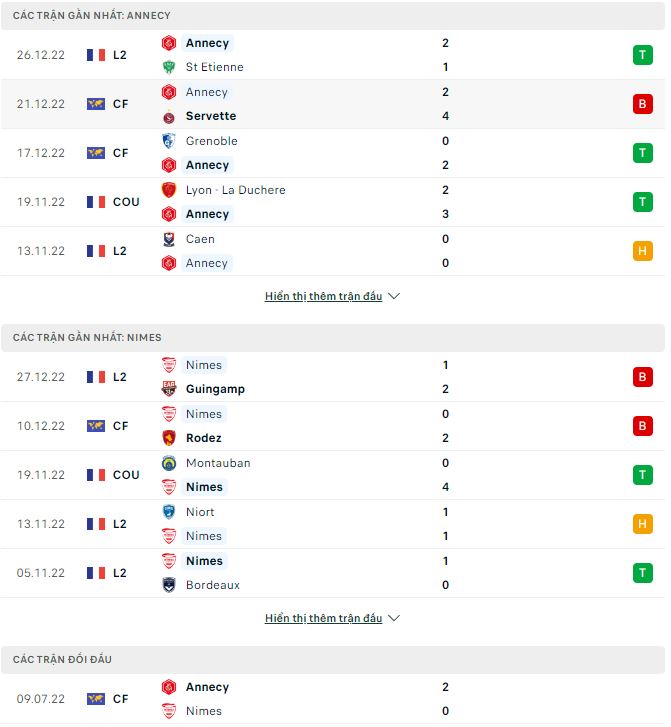The height and width of the screenshot is (727, 671).
Task: Click the green T badge for Nimes–Bordeaux
Action: click(642, 573)
